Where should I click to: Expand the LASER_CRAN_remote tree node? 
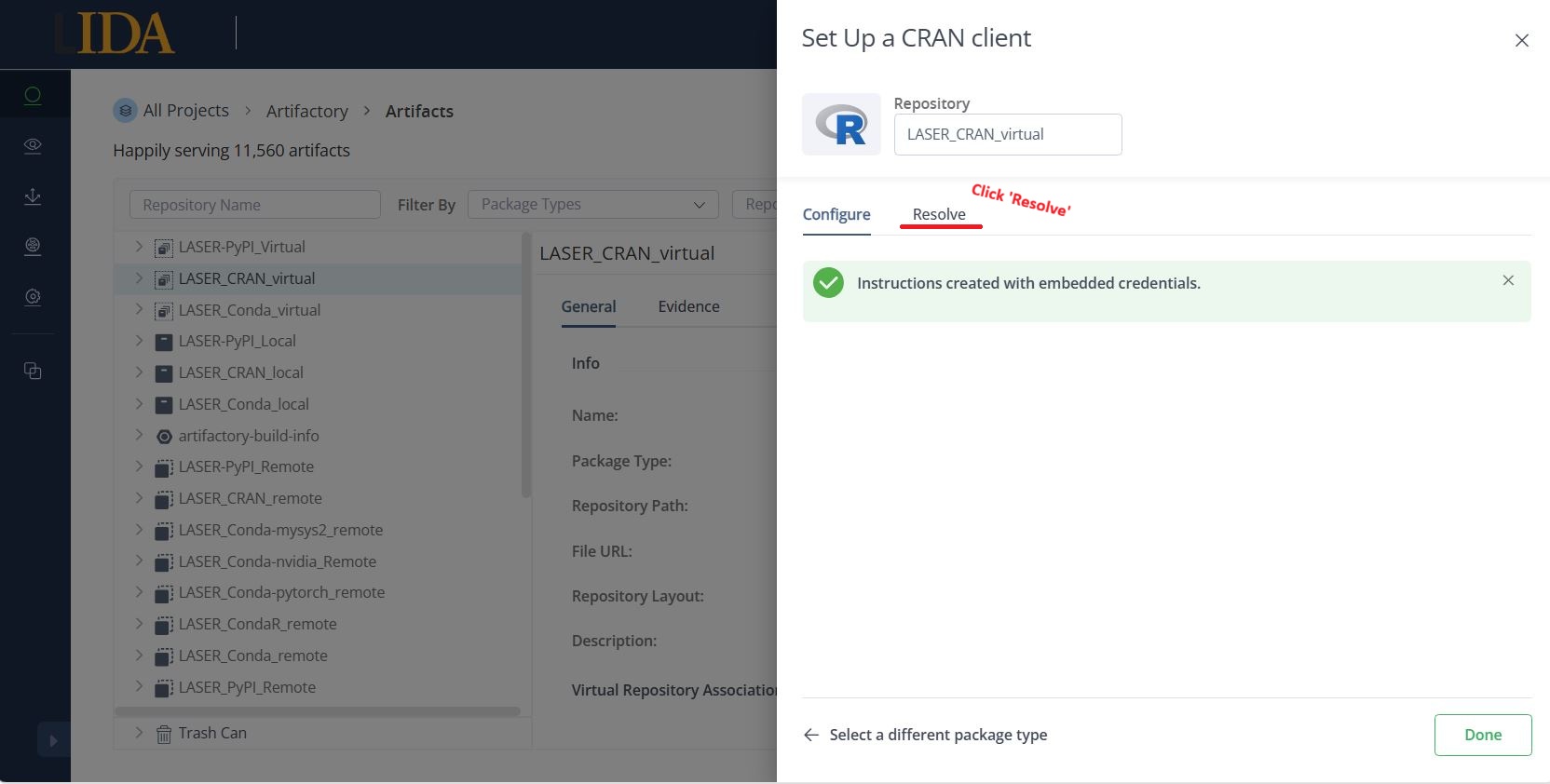139,498
